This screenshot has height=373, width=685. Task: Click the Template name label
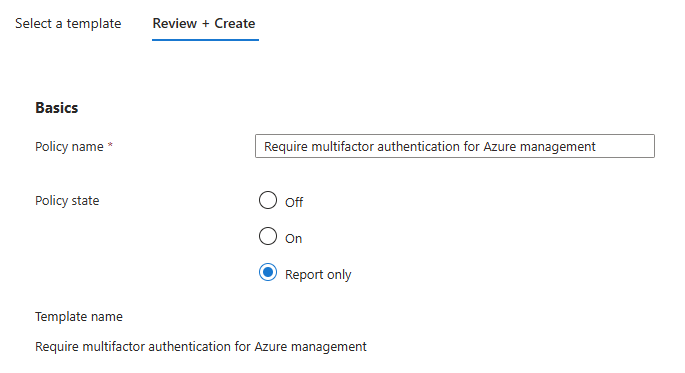(x=79, y=316)
